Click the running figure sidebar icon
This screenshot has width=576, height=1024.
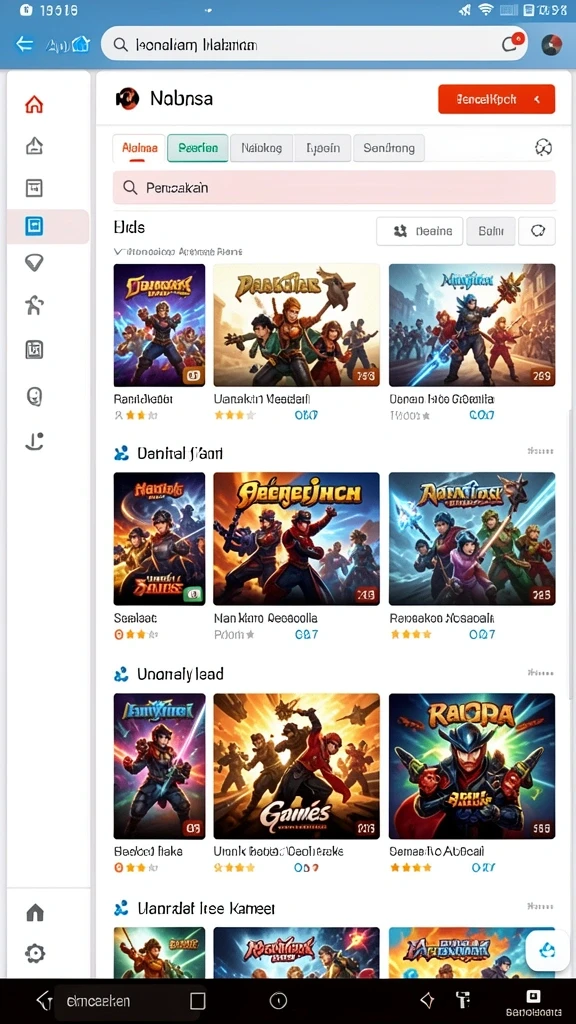click(x=34, y=305)
